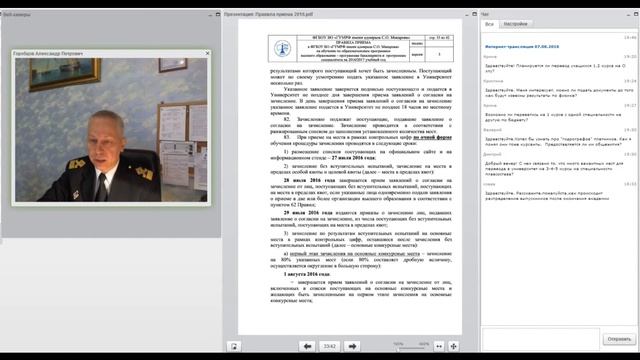Screen dimensions: 640x360
Task: Click the bold date 1 августа 2016 года
Action: [x=307, y=274]
